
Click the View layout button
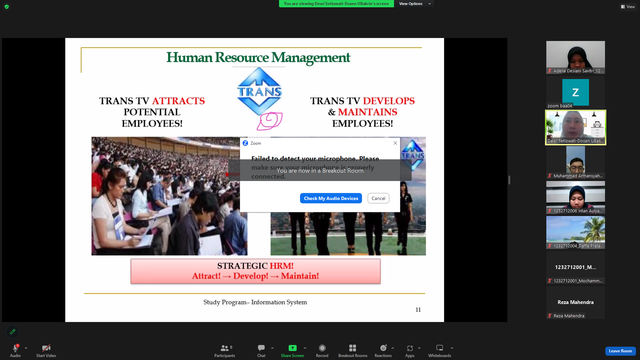(x=628, y=7)
